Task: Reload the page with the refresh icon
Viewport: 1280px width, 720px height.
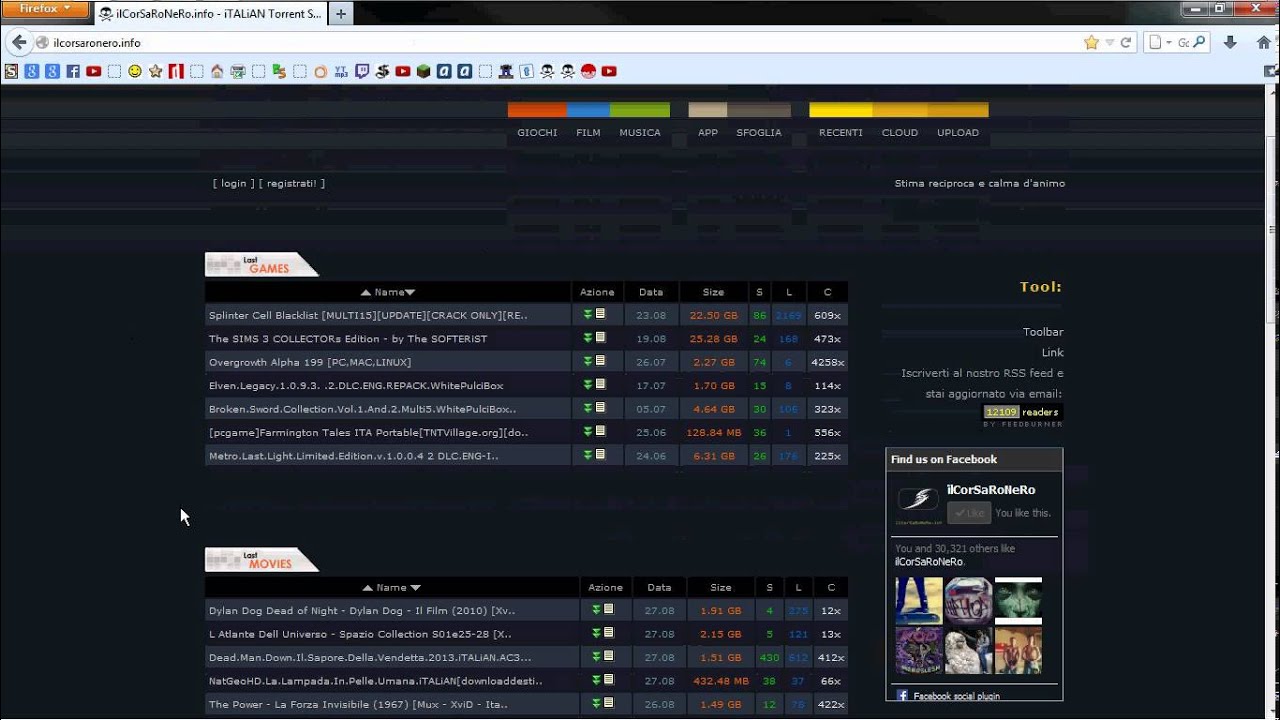Action: pos(1126,43)
